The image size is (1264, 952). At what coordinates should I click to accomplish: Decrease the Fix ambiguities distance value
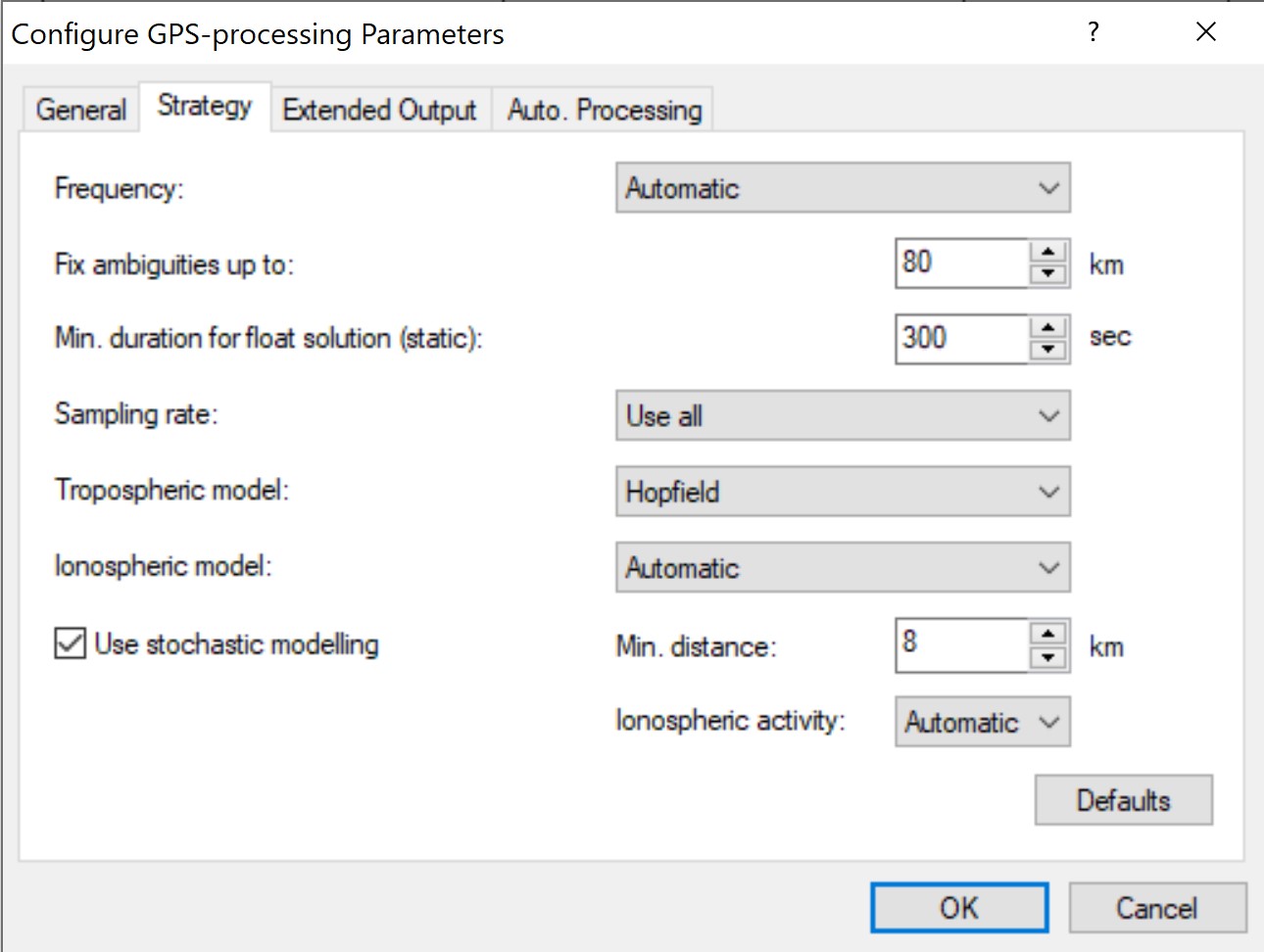coord(1048,274)
